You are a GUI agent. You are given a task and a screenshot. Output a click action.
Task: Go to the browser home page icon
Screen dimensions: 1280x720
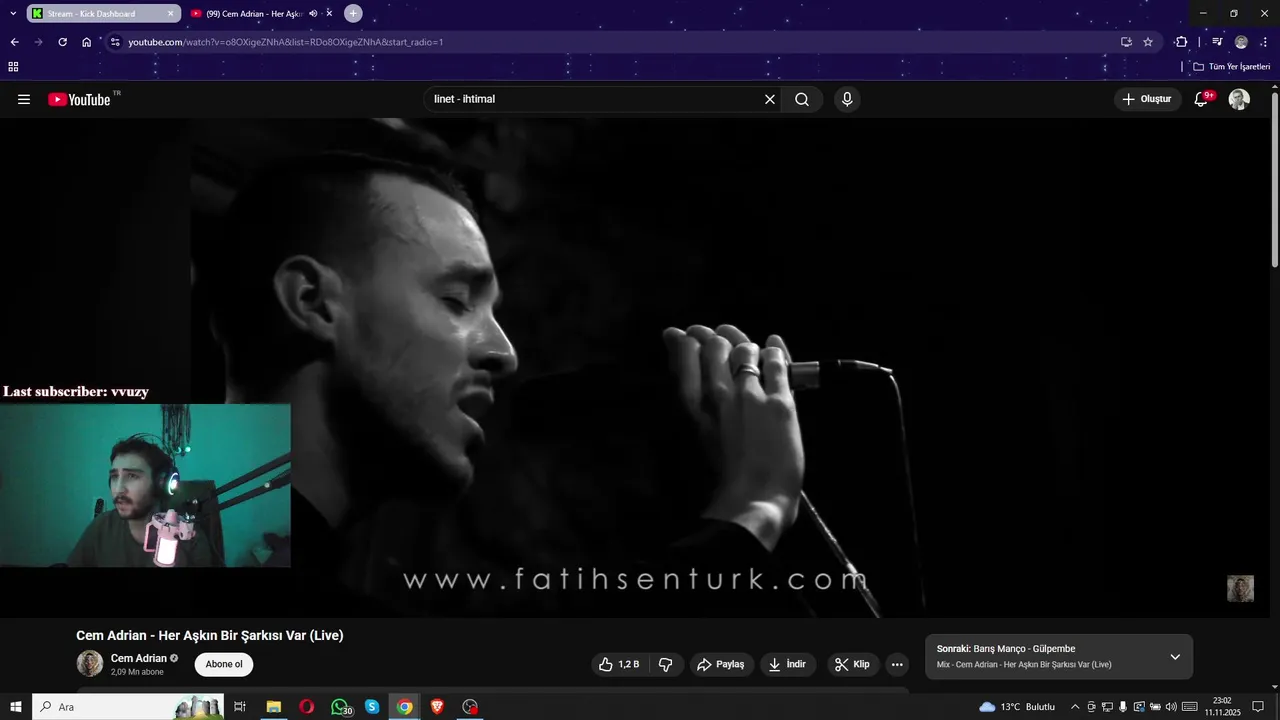[86, 42]
